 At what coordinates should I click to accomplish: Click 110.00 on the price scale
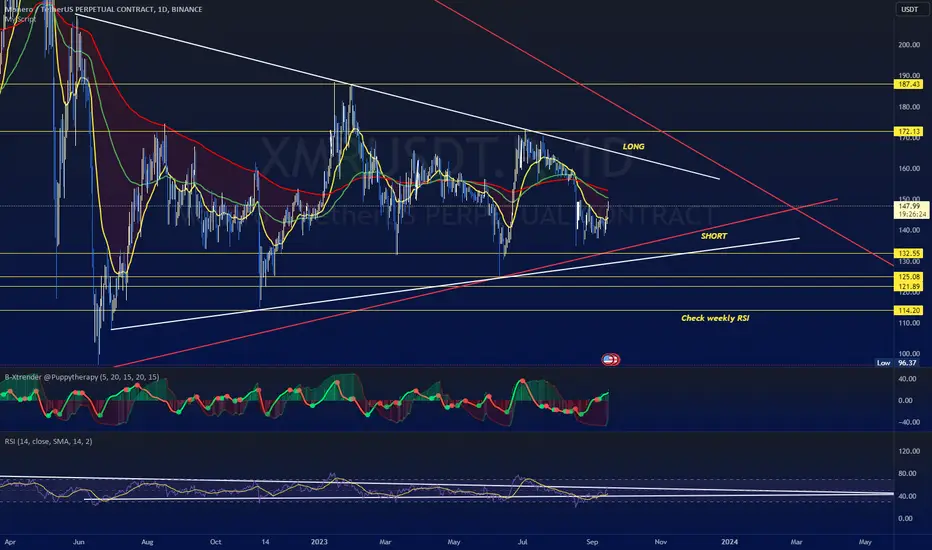tap(909, 323)
